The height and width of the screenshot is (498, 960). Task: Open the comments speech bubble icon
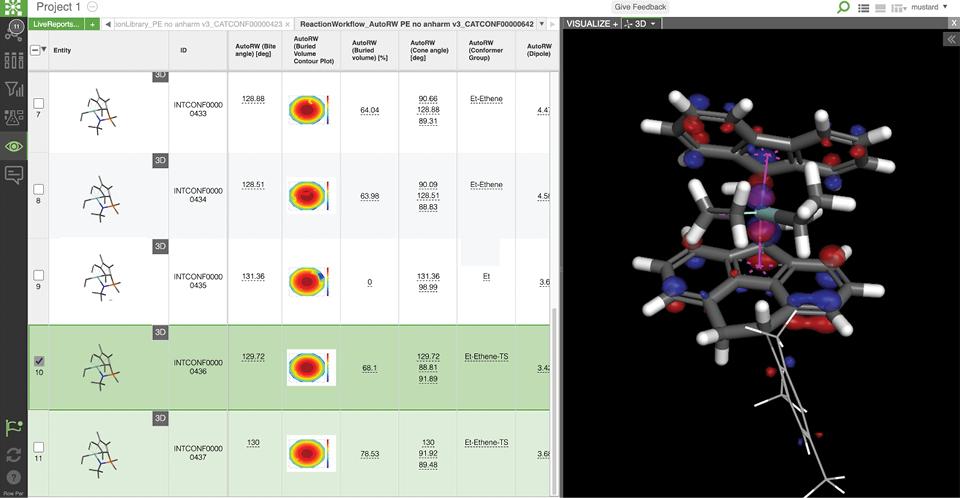14,175
